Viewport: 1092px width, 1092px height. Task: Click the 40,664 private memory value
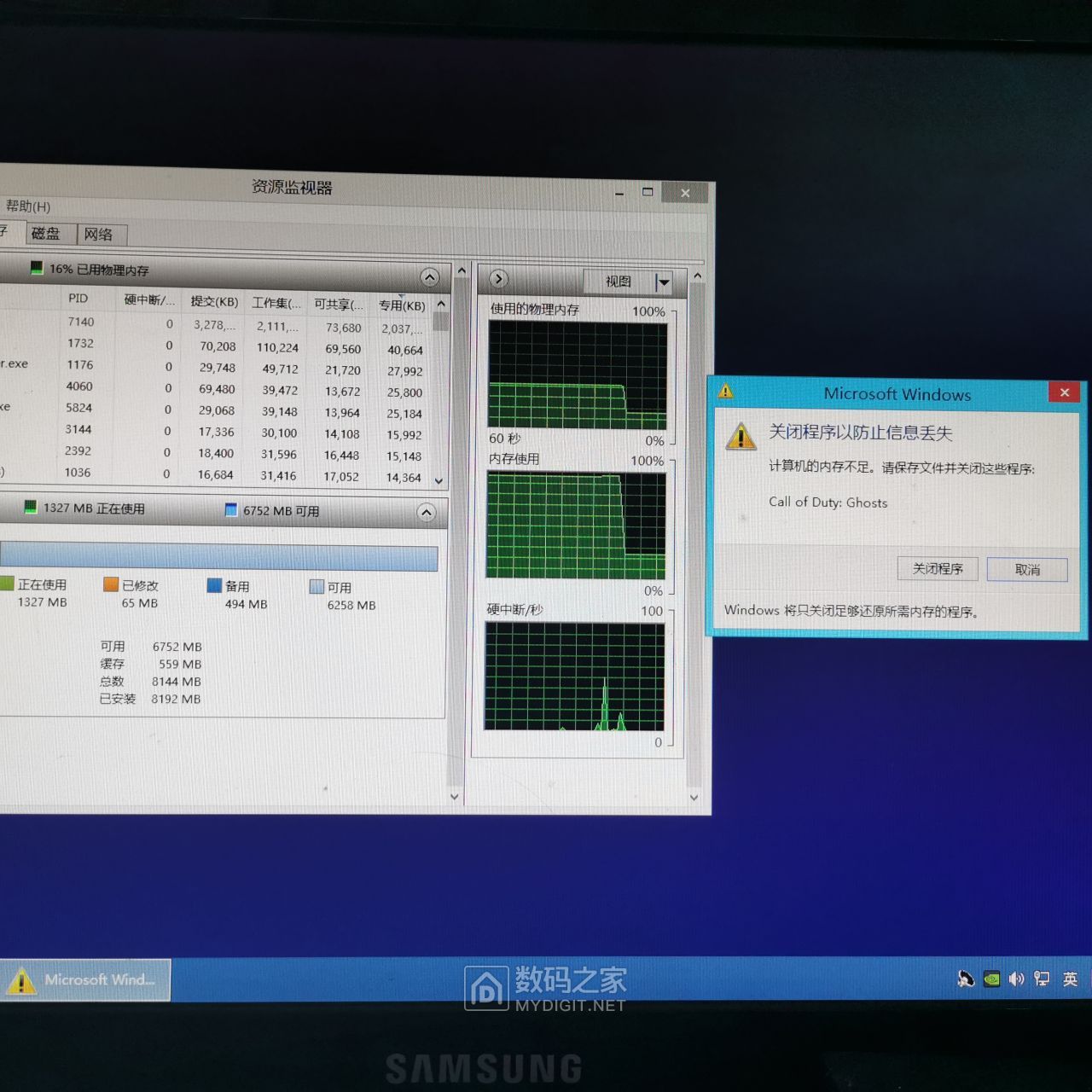point(404,350)
